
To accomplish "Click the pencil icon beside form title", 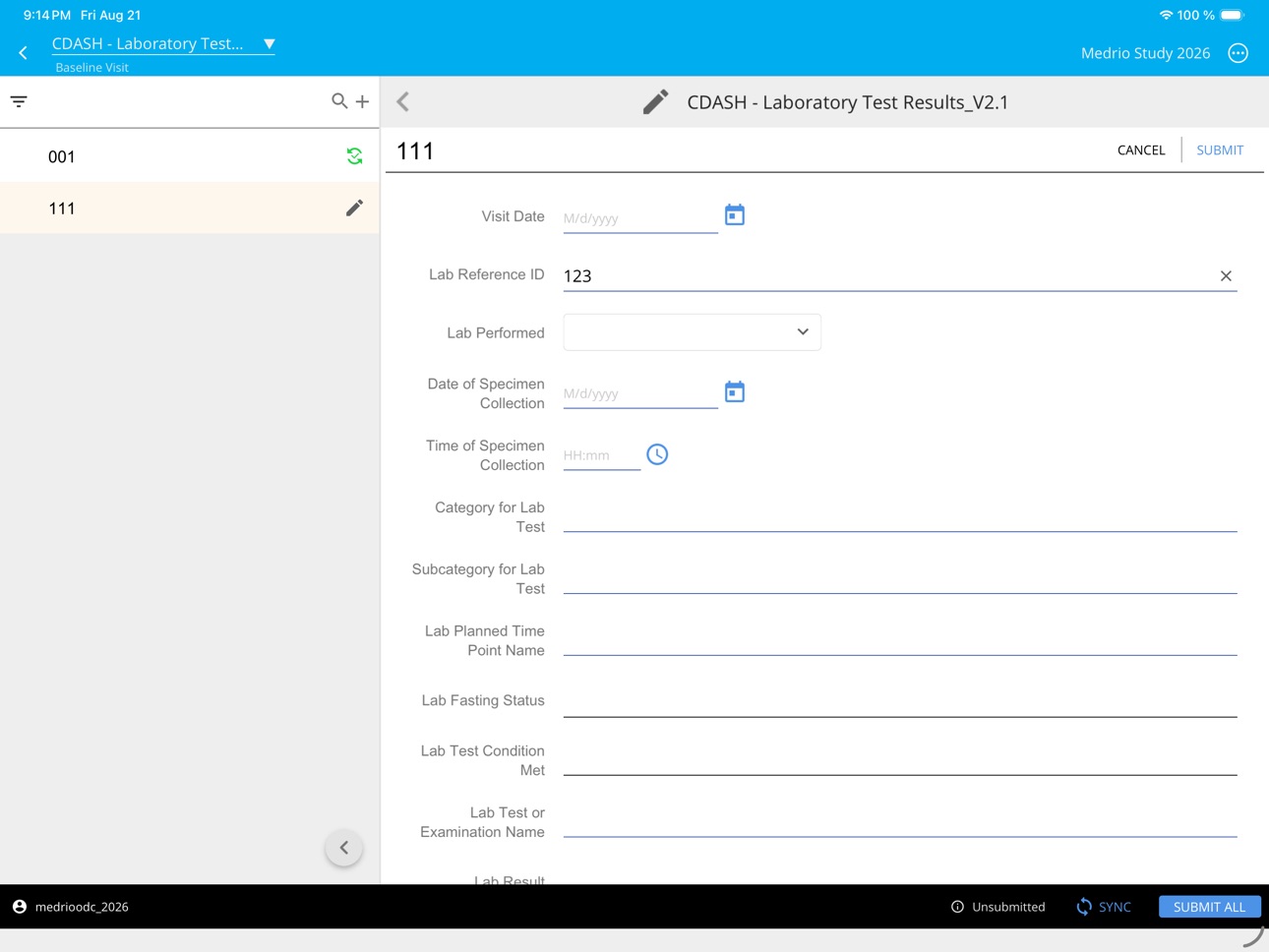I will (655, 101).
